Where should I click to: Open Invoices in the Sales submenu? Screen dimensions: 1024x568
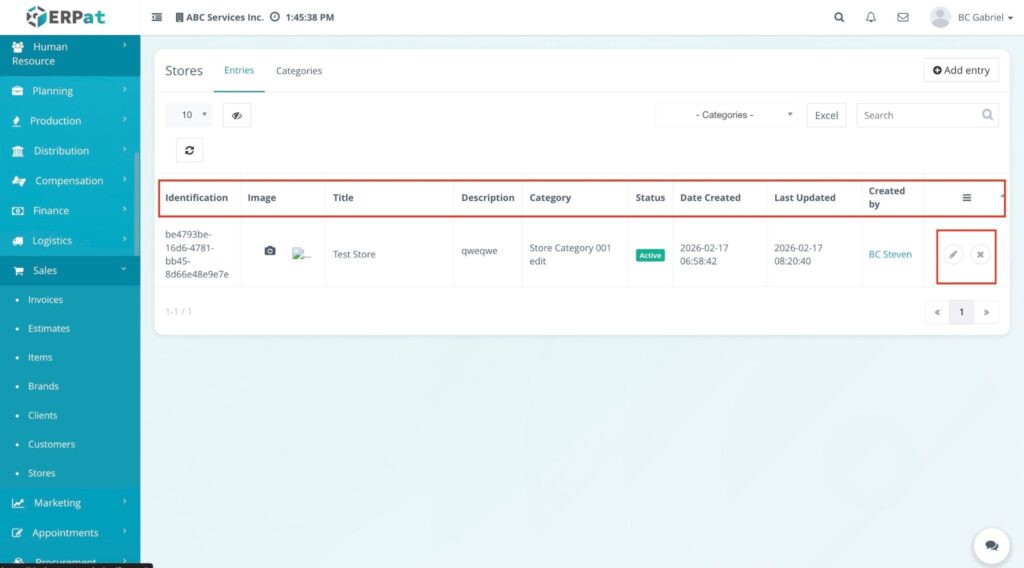click(x=45, y=300)
